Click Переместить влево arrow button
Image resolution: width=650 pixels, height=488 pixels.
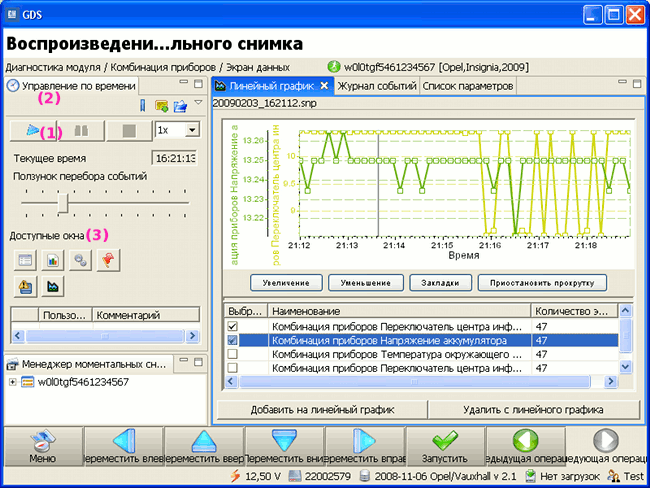pos(124,447)
